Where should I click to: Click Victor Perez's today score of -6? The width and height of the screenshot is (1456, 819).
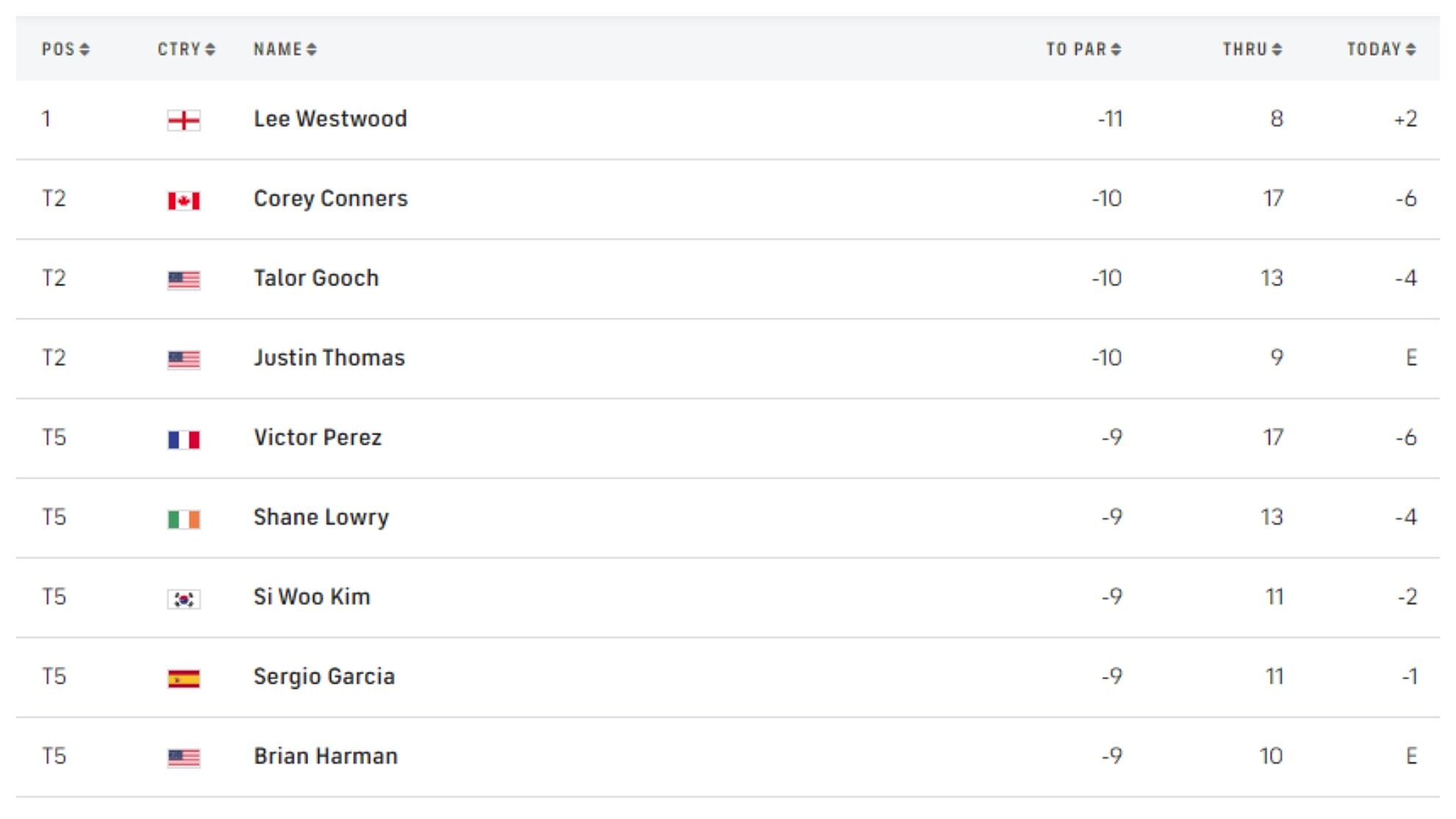coord(1406,437)
